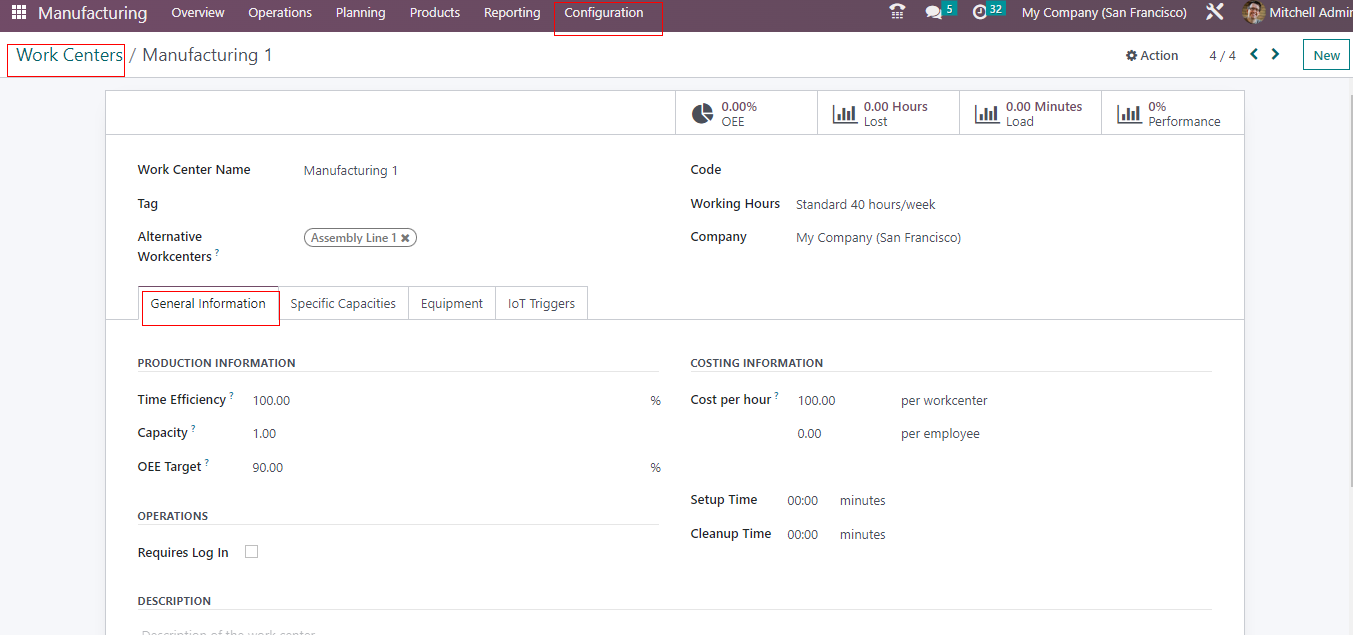Switch to the Specific Capacities tab
Viewport: 1353px width, 635px height.
[343, 304]
